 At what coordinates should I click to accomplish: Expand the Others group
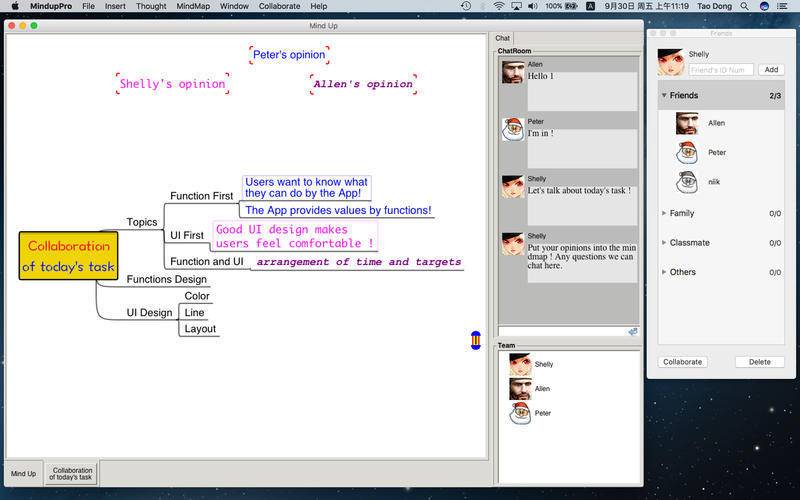coord(664,272)
